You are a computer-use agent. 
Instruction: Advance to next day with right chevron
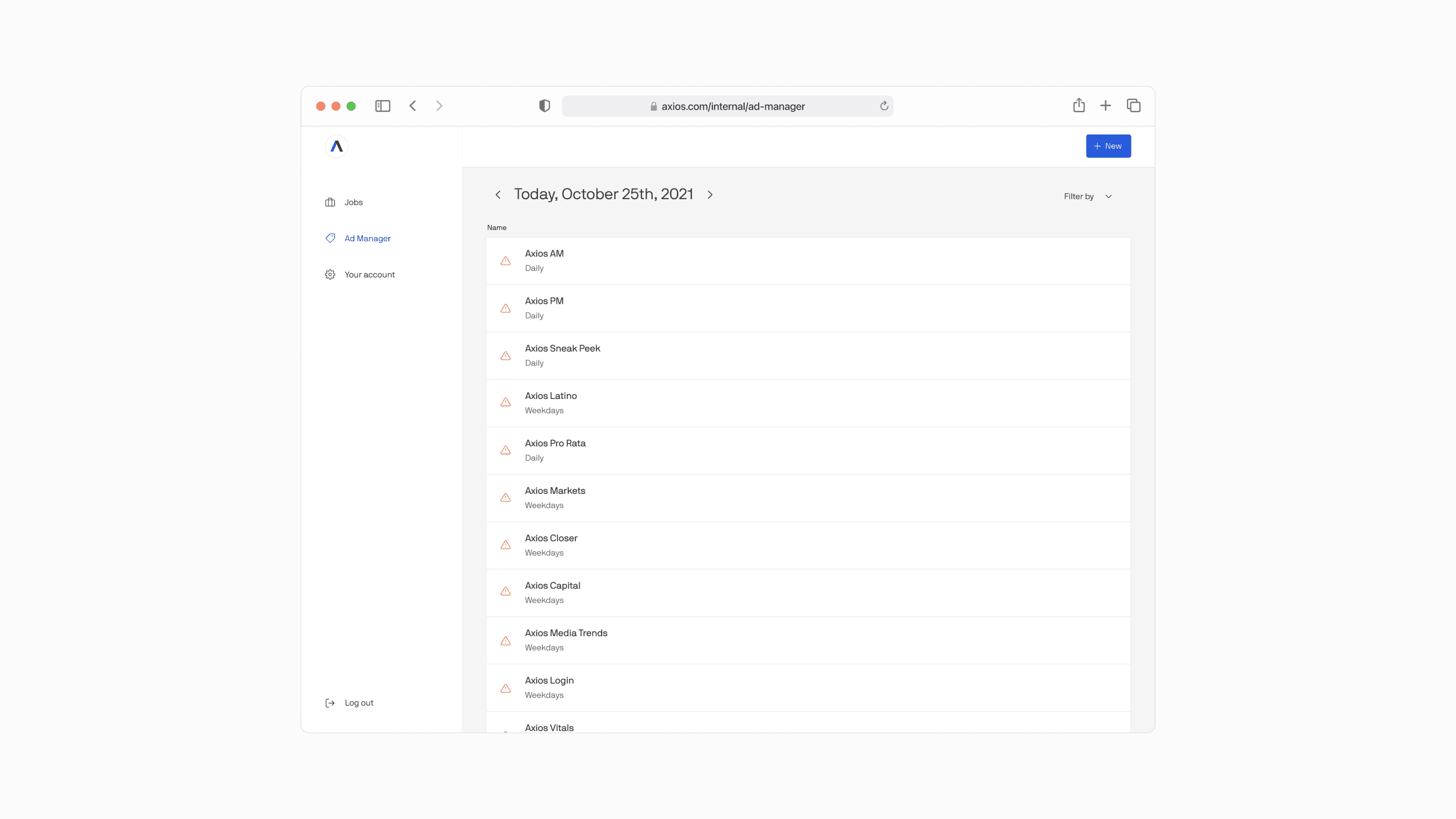click(x=710, y=195)
